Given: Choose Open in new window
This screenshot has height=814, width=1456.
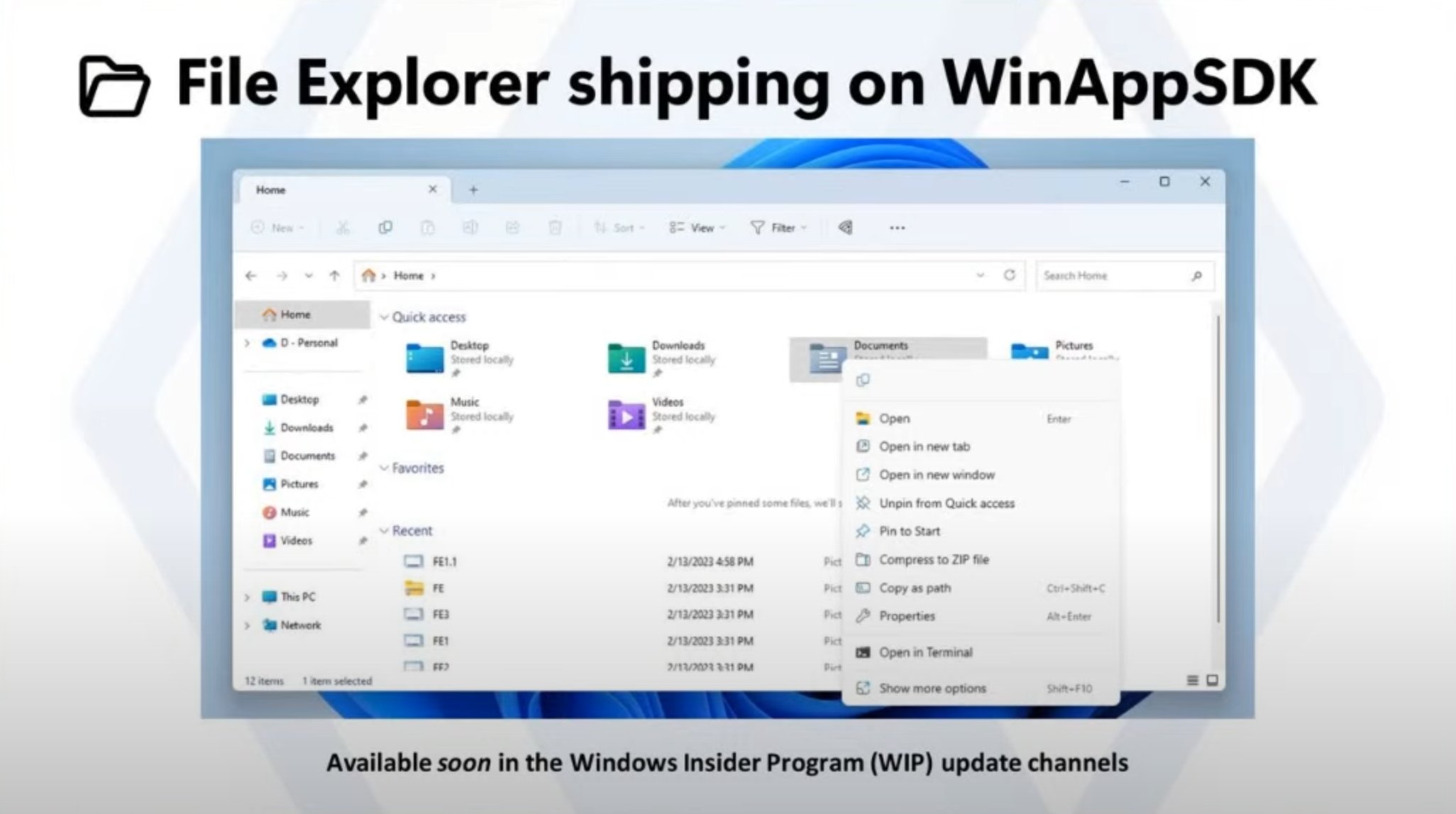Looking at the screenshot, I should pos(981,475).
